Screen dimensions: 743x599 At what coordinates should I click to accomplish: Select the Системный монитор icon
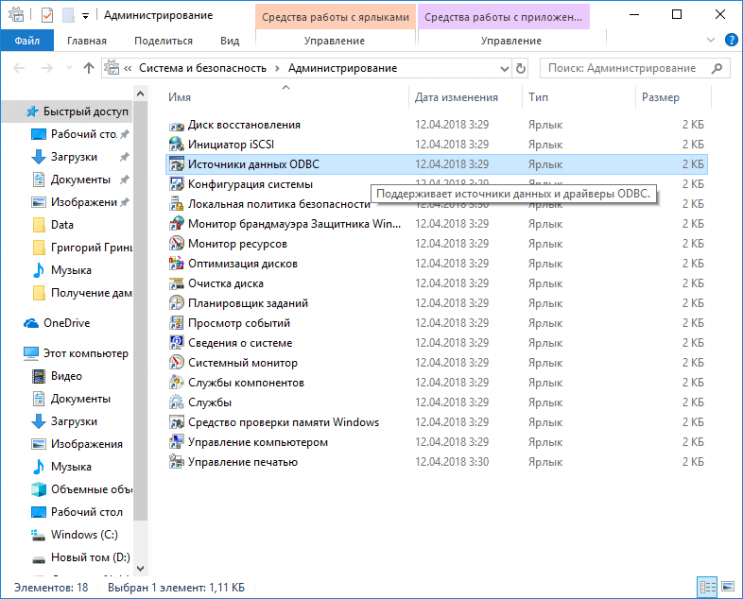pyautogui.click(x=176, y=363)
